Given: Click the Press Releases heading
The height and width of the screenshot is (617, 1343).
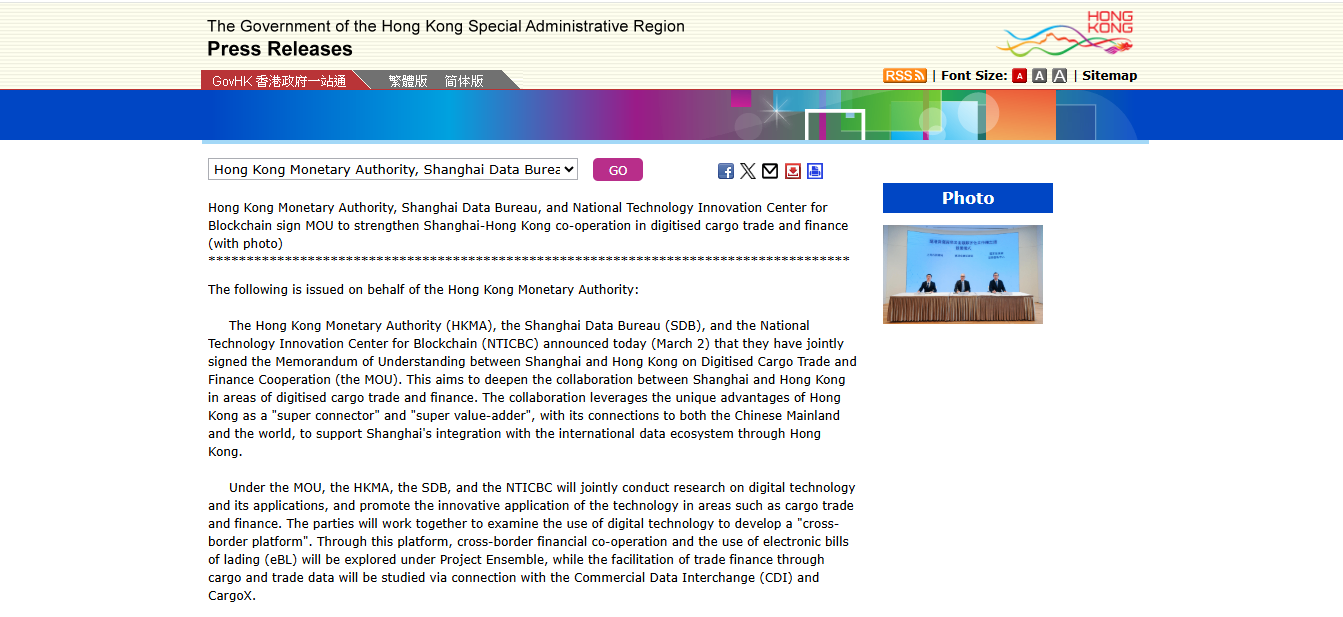Looking at the screenshot, I should [280, 49].
